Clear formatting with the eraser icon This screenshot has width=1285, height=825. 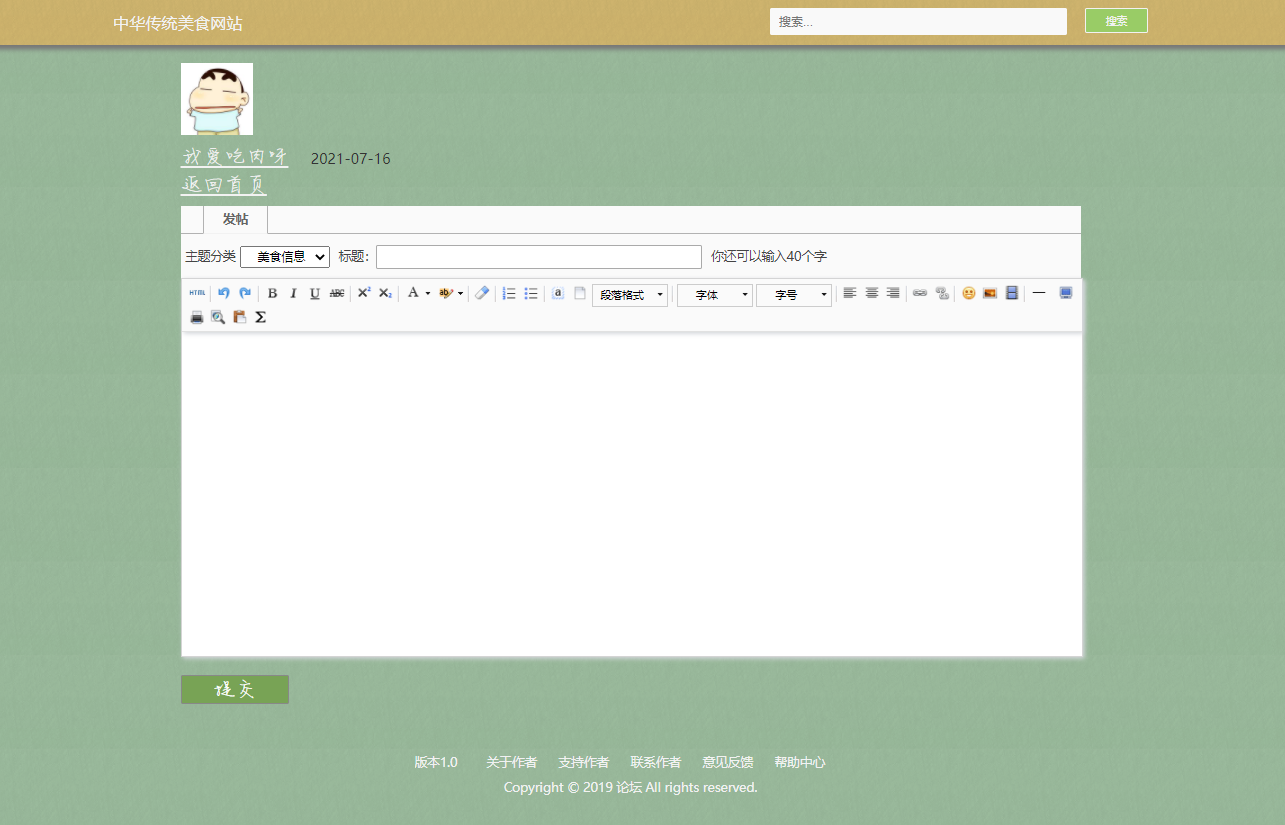click(482, 293)
